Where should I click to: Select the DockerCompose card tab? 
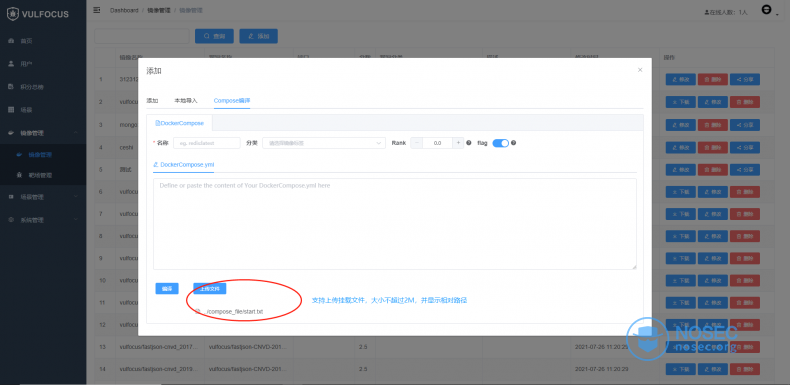coord(179,123)
